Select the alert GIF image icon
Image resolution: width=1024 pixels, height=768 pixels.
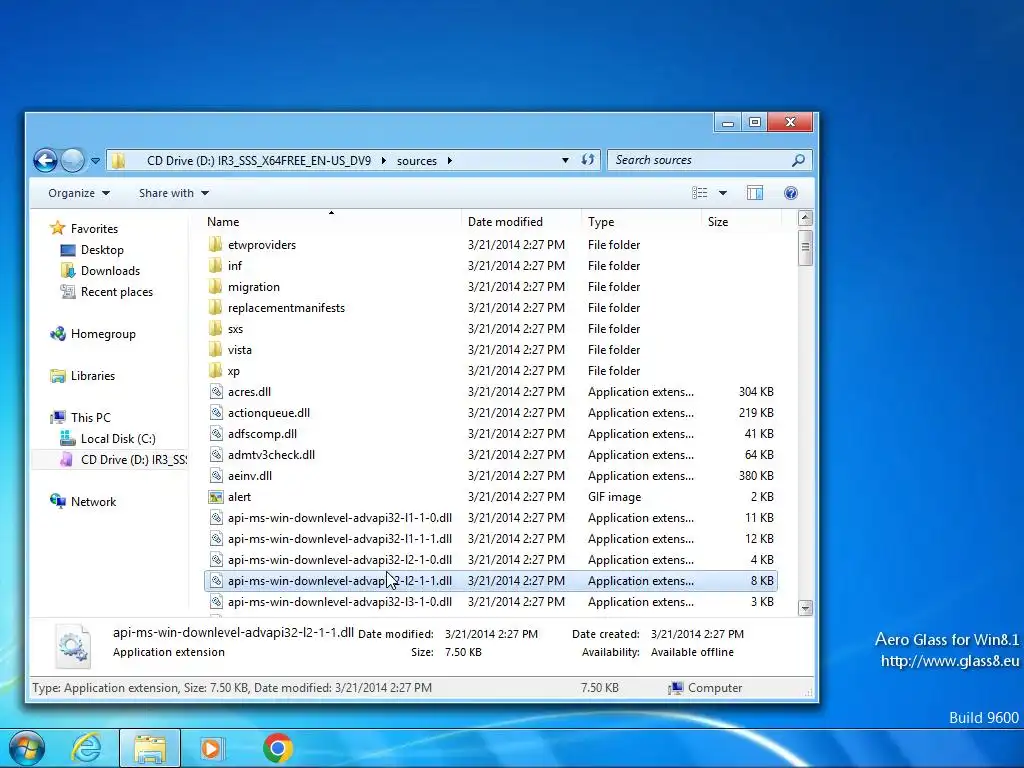pos(216,497)
